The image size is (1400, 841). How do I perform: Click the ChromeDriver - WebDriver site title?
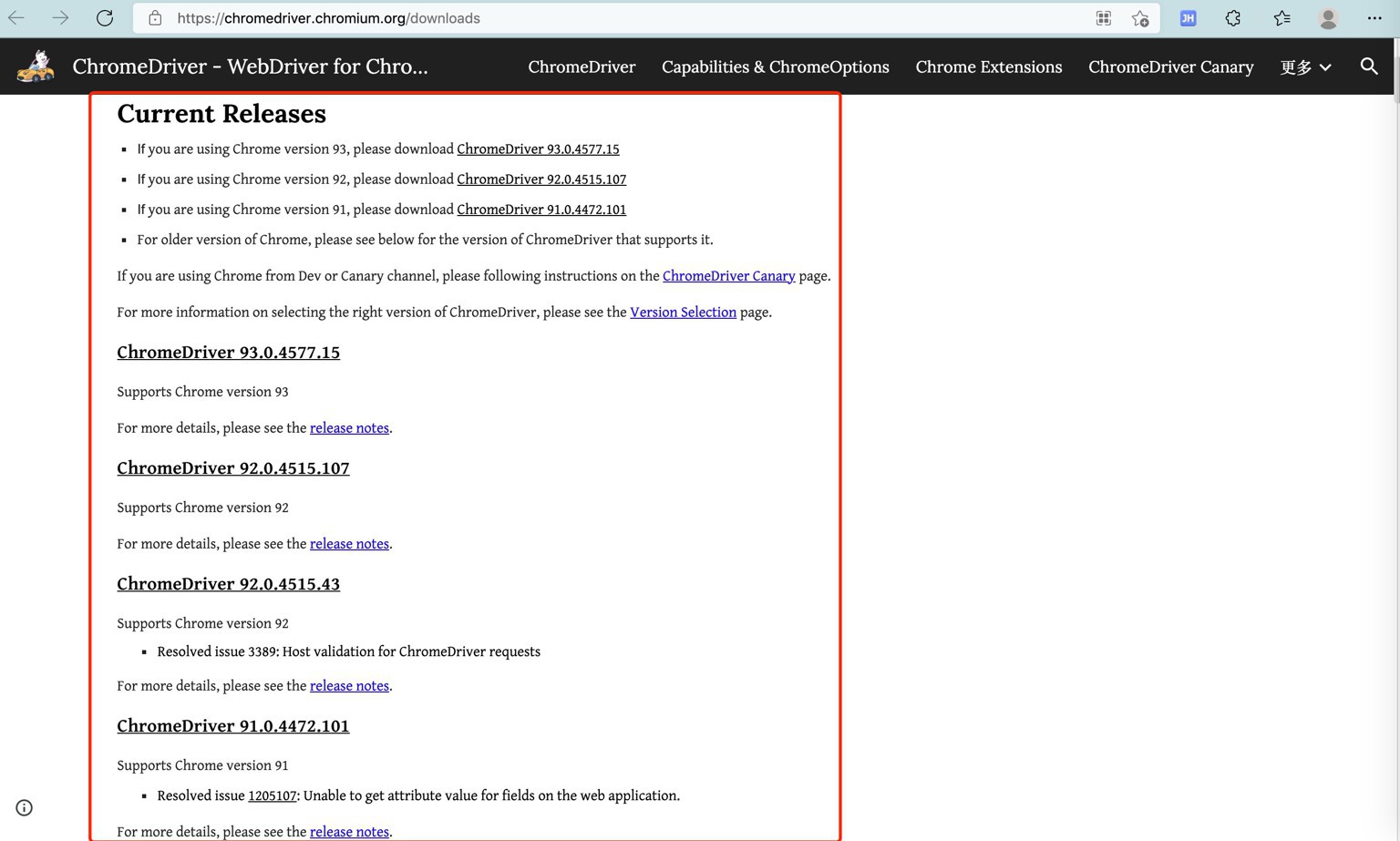250,67
